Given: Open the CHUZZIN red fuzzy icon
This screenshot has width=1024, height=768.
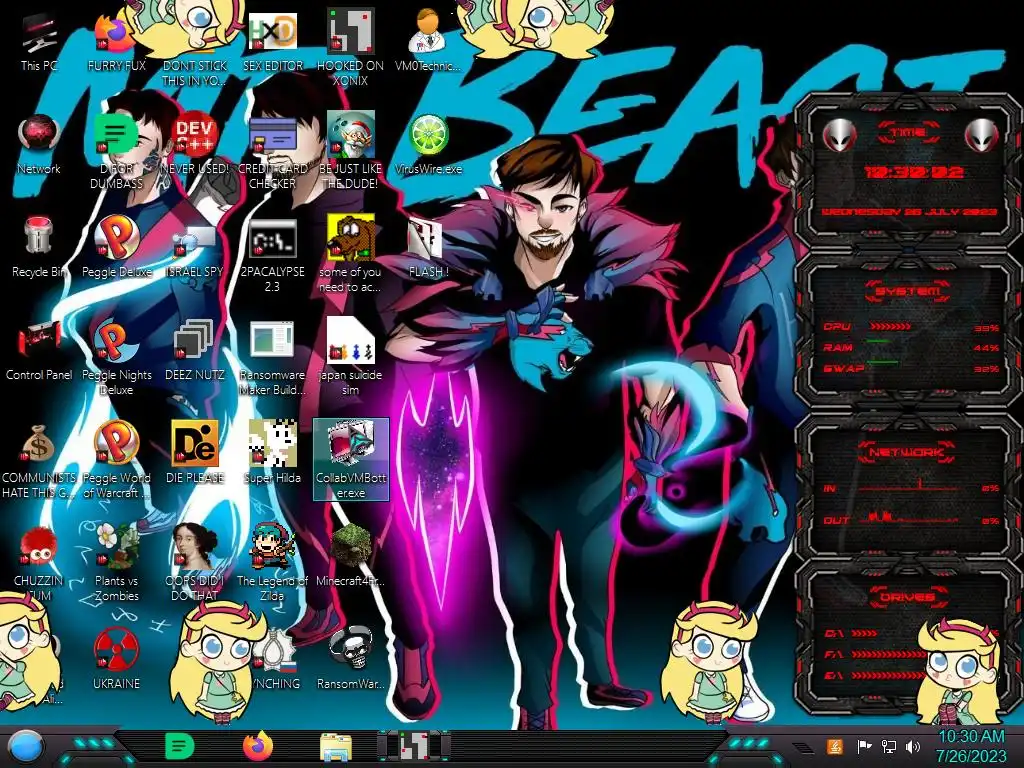Looking at the screenshot, I should 39,563.
